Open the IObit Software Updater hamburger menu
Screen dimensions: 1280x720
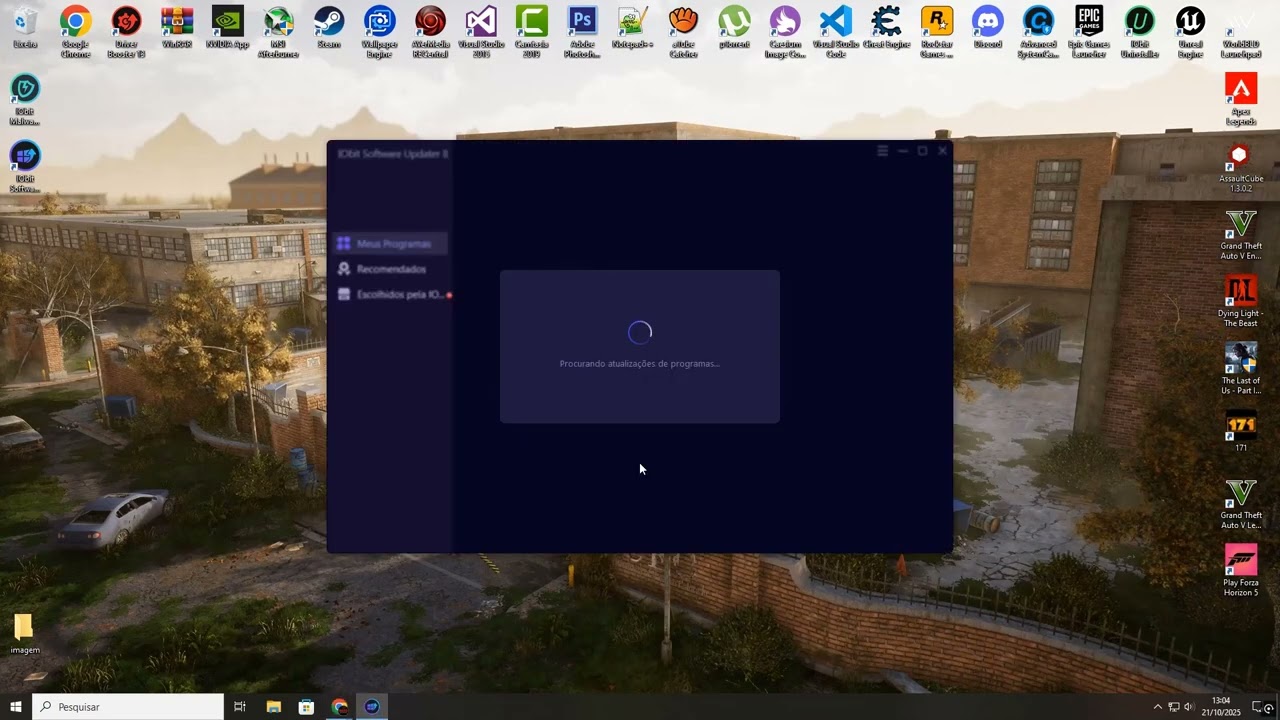pos(882,151)
